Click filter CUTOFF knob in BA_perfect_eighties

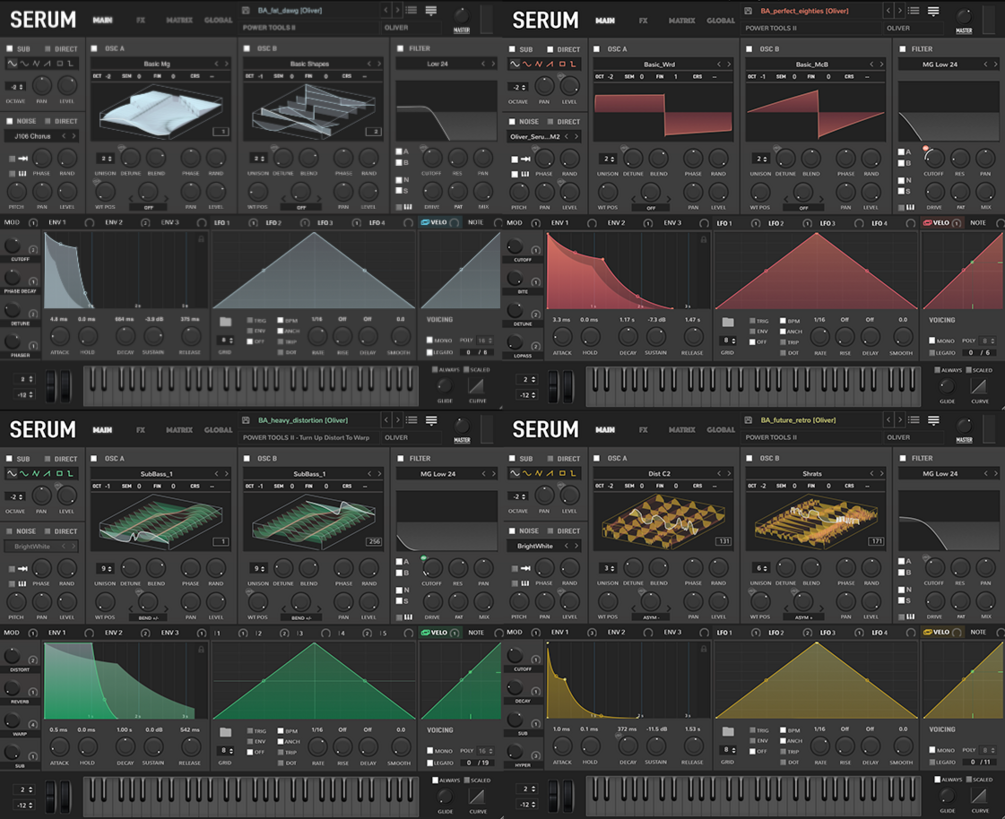[933, 159]
